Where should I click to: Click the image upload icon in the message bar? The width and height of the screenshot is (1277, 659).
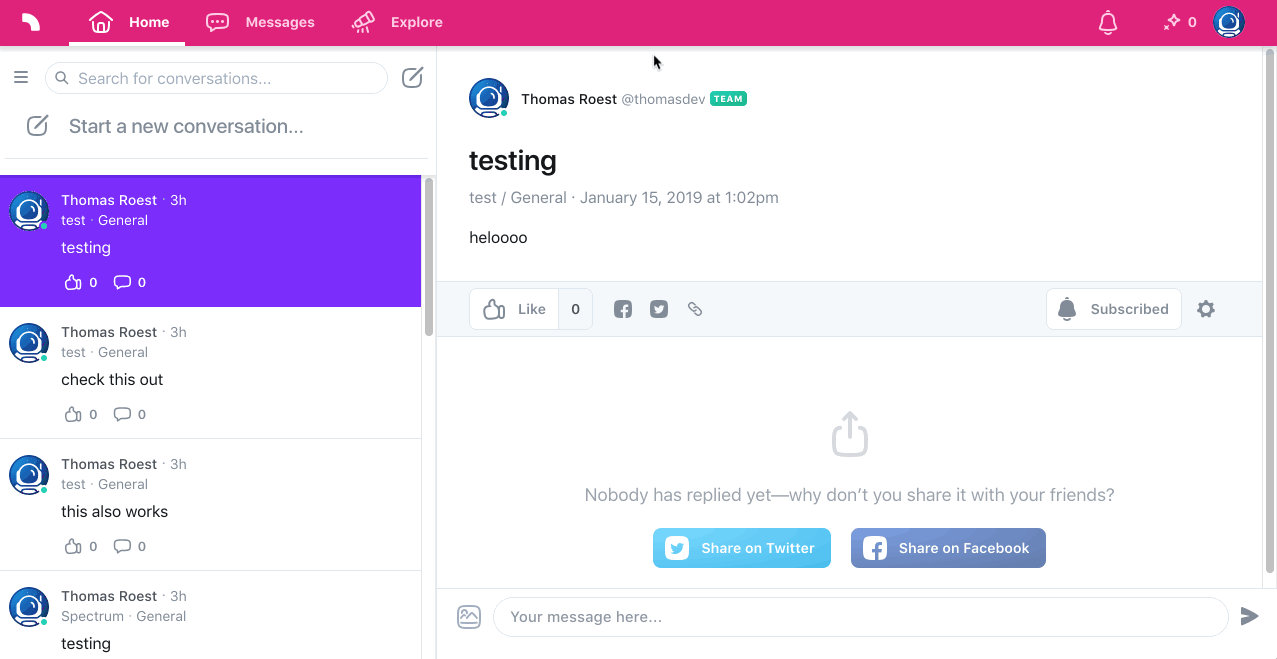pyautogui.click(x=469, y=617)
